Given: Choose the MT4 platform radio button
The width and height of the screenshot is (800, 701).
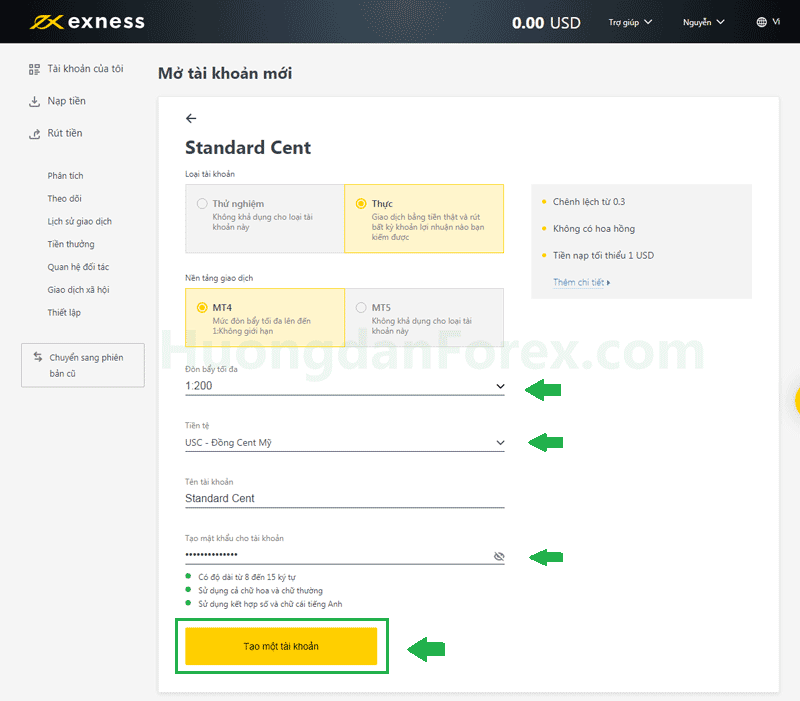Looking at the screenshot, I should [x=202, y=307].
